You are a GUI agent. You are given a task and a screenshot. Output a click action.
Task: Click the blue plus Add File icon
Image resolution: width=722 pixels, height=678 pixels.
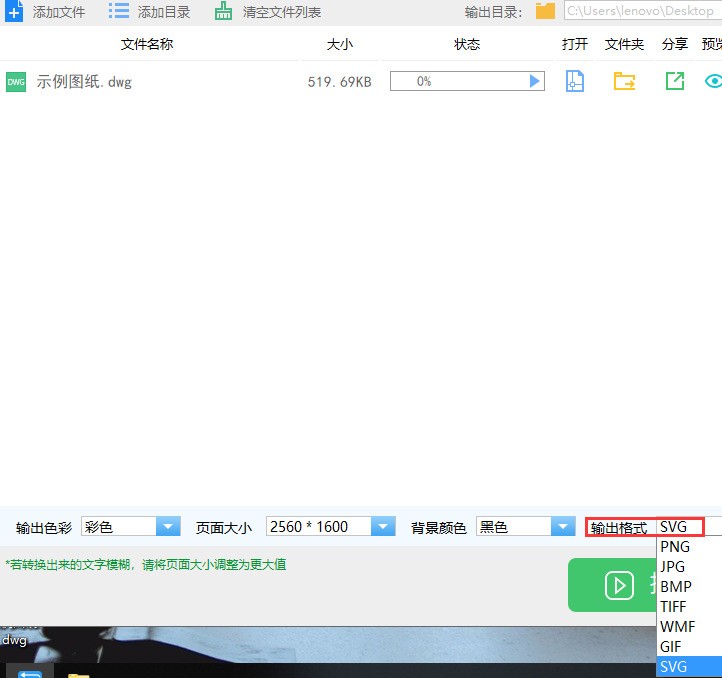14,11
